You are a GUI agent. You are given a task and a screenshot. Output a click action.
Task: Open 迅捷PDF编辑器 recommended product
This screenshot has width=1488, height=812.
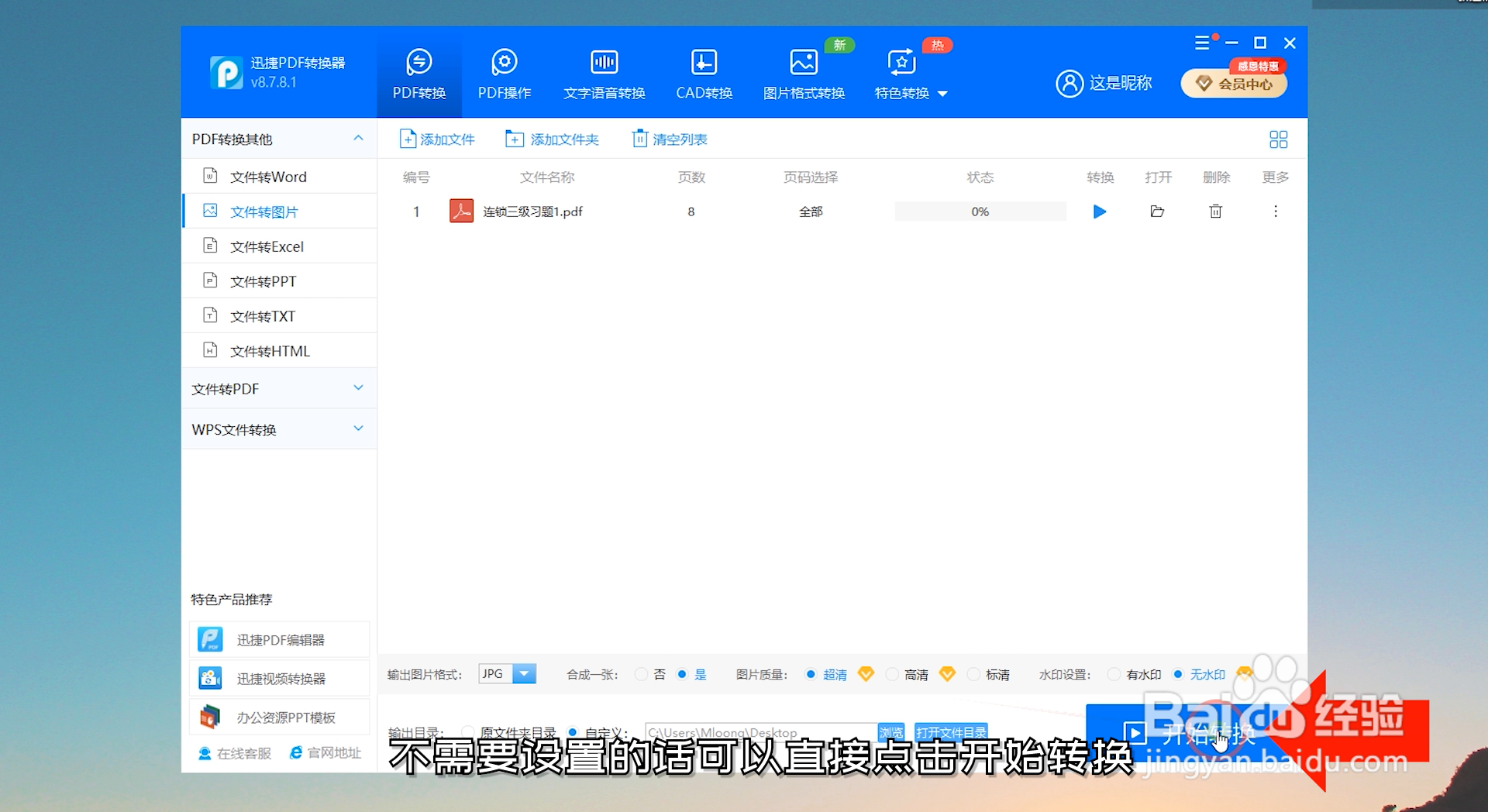click(279, 639)
